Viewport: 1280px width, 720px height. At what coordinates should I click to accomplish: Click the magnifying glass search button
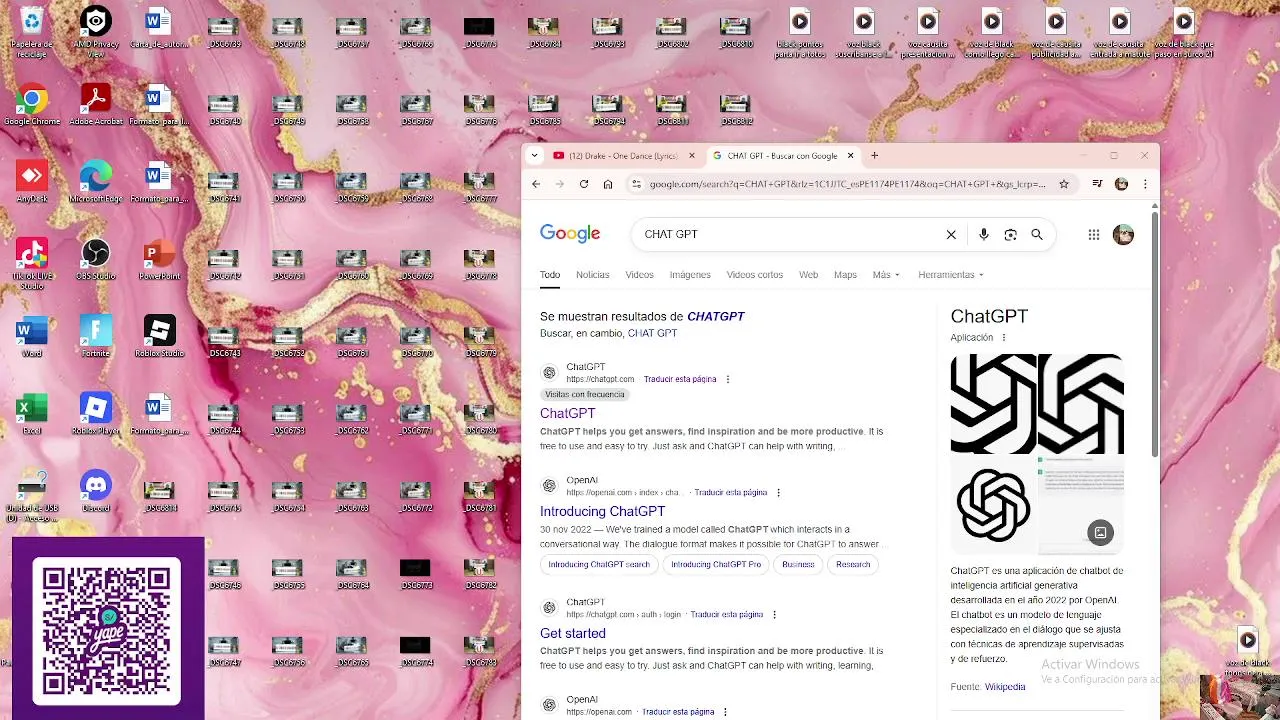pyautogui.click(x=1037, y=234)
